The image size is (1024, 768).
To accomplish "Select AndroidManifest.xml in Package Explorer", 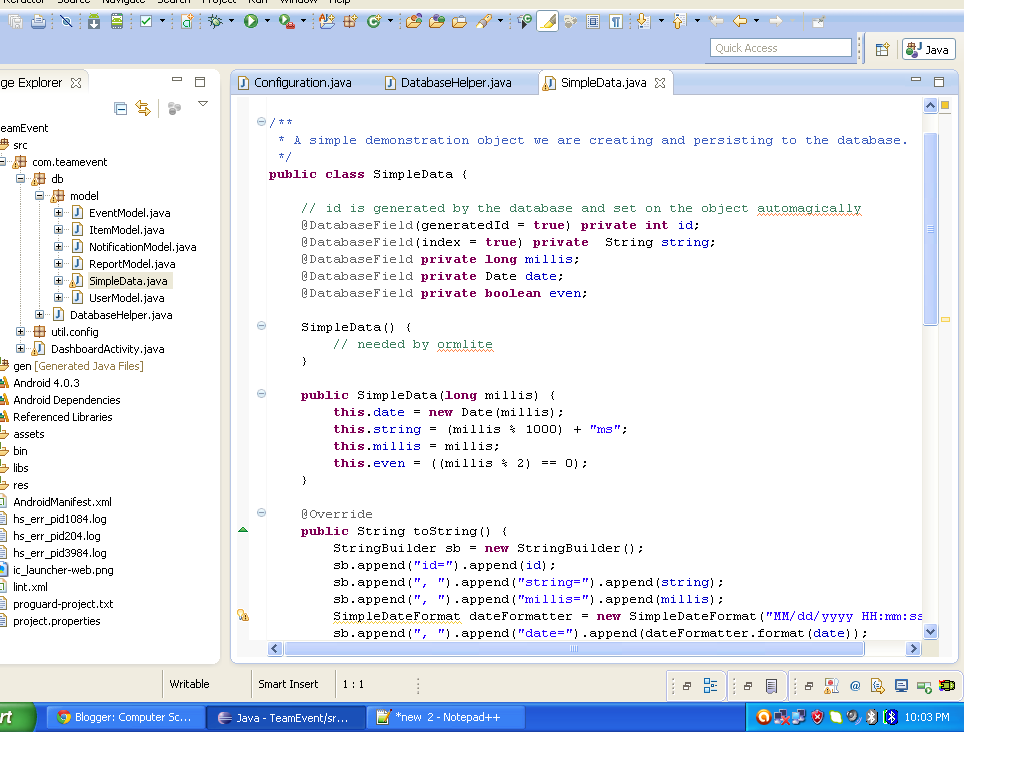I will (62, 502).
